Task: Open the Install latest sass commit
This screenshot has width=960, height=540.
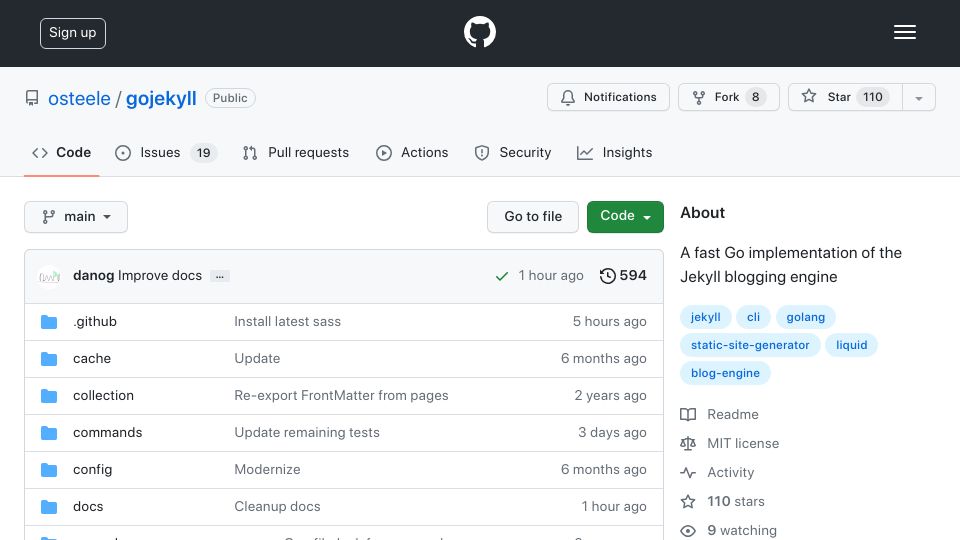Action: tap(288, 321)
